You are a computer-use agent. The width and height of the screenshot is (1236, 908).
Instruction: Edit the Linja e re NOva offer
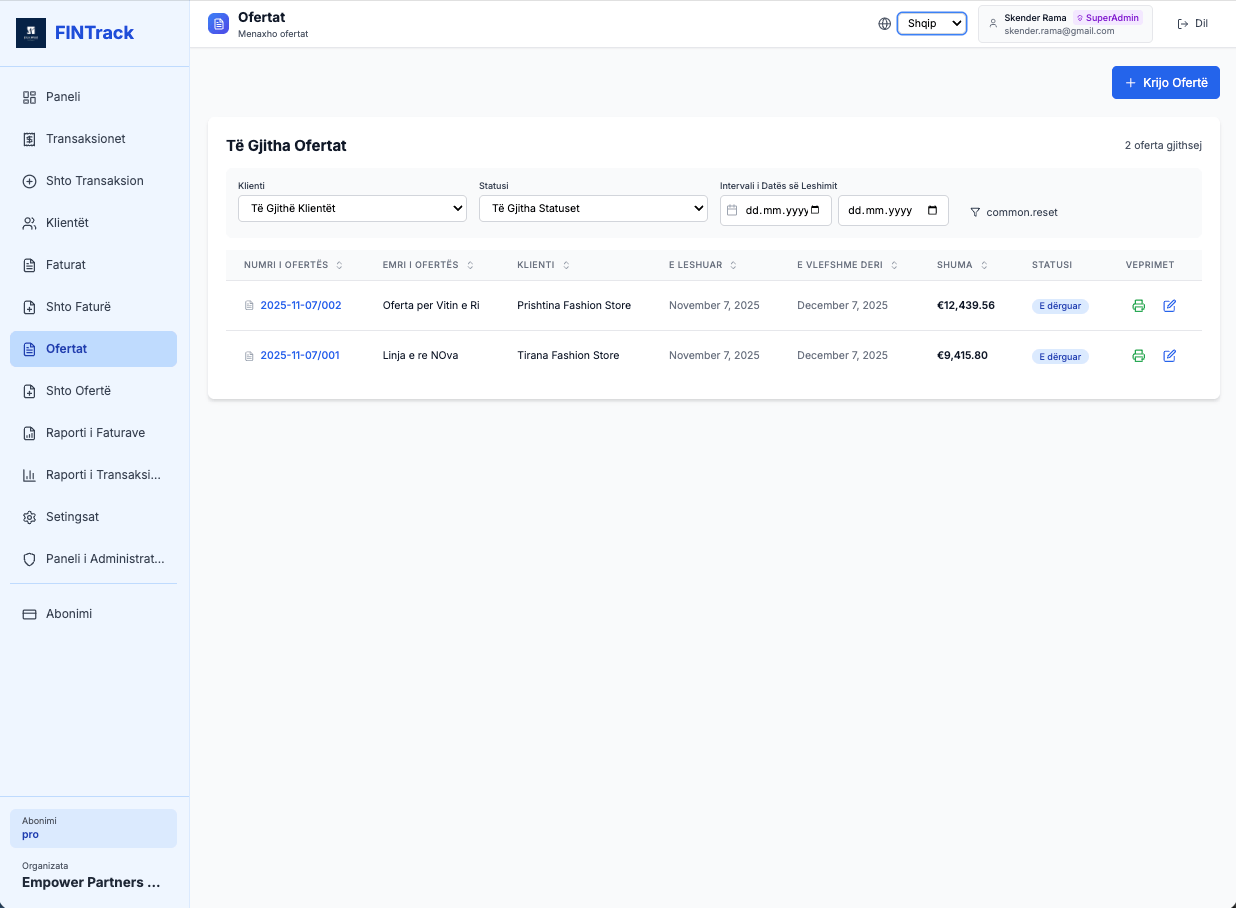click(1170, 356)
